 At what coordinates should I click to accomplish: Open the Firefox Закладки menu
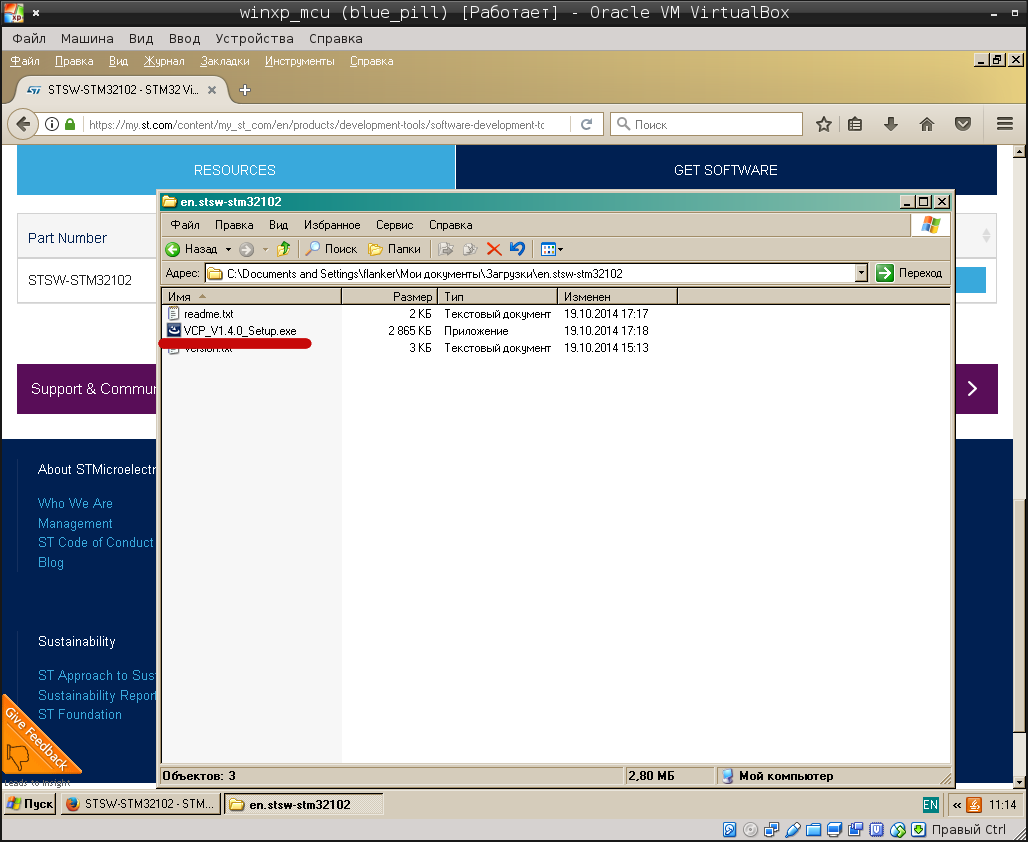(x=225, y=61)
